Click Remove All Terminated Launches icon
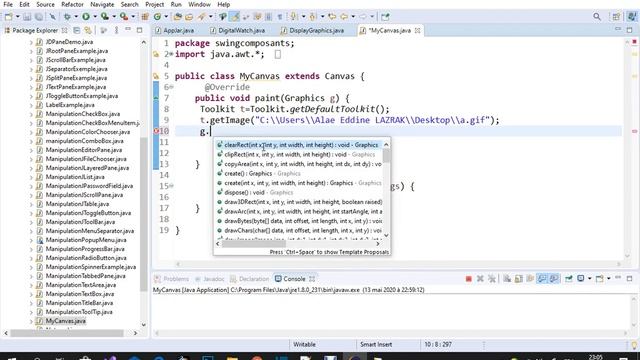The height and width of the screenshot is (360, 640). pos(492,279)
